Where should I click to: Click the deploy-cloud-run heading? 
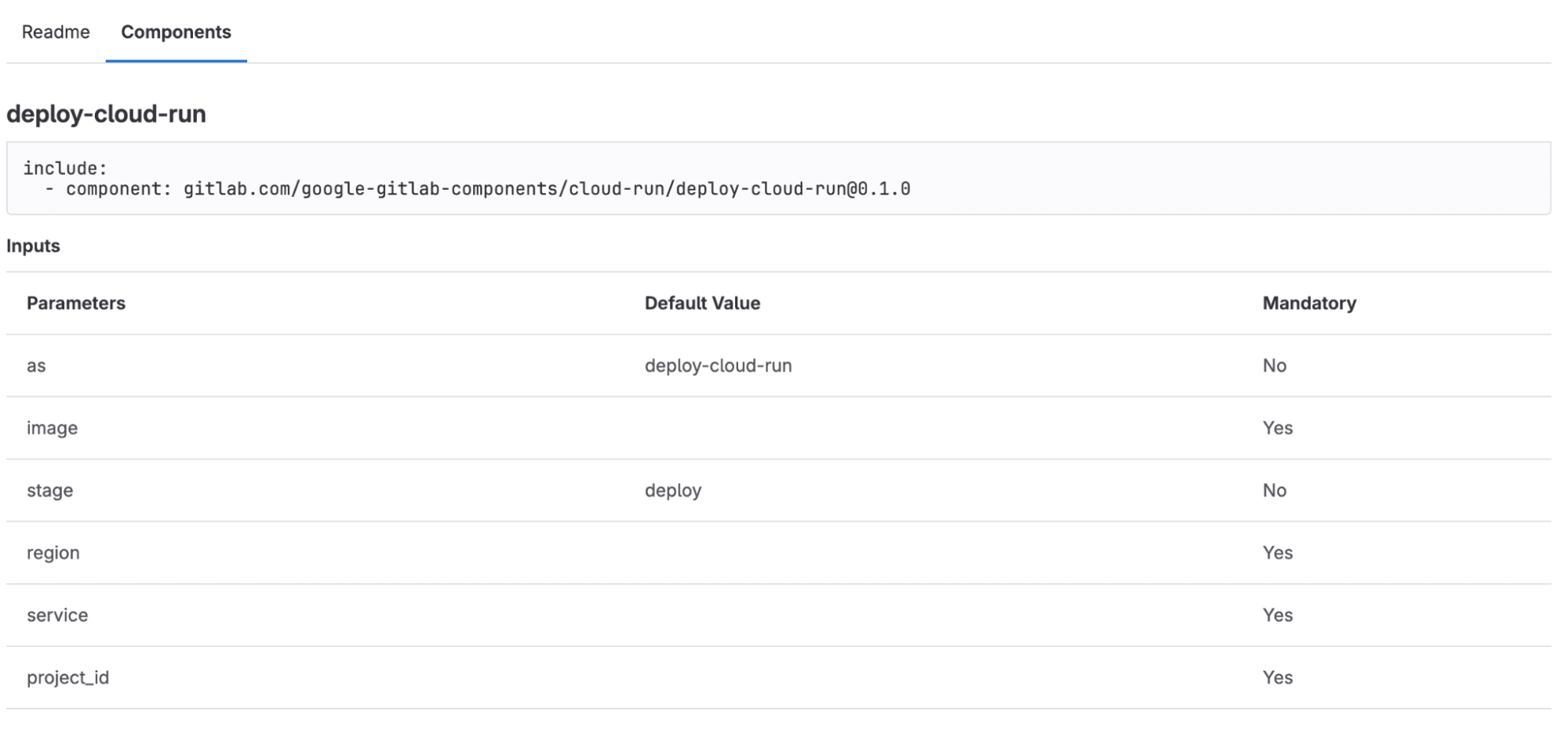[106, 114]
